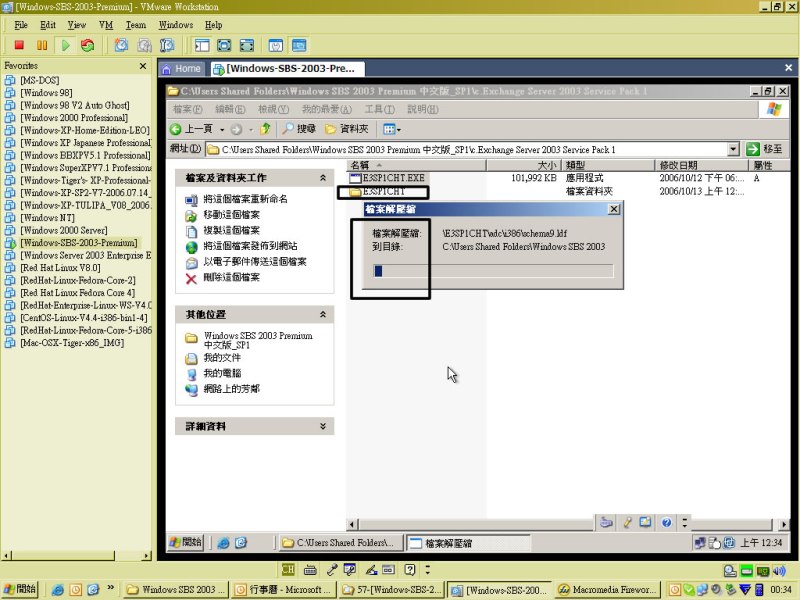Open the VMware View menu

(x=77, y=25)
